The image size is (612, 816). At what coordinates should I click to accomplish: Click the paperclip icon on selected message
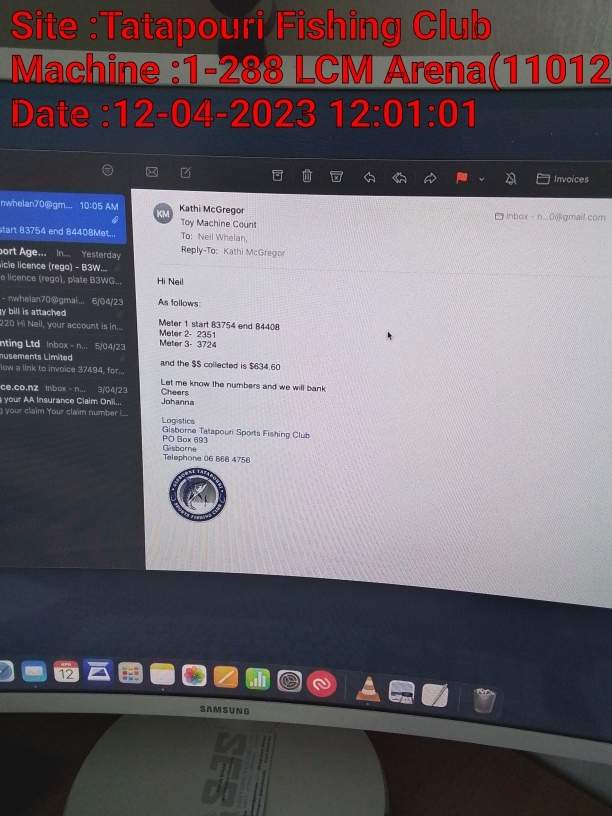coord(115,220)
